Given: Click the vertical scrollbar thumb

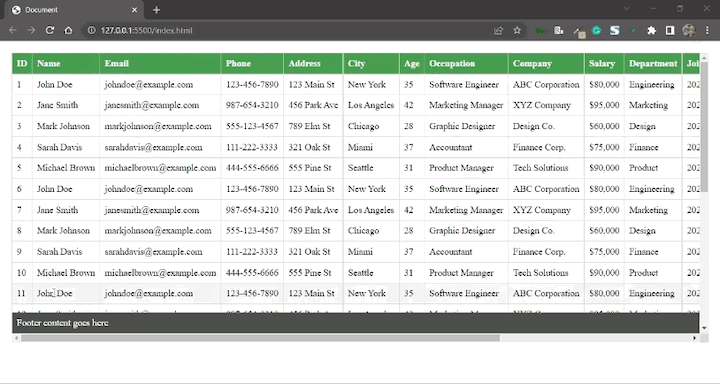Looking at the screenshot, I should (704, 127).
